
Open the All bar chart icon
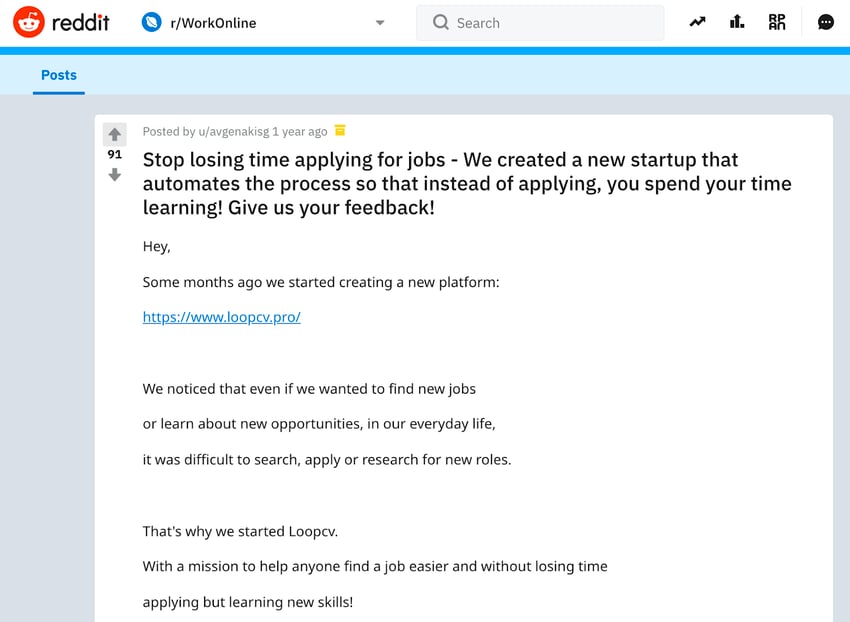(737, 22)
